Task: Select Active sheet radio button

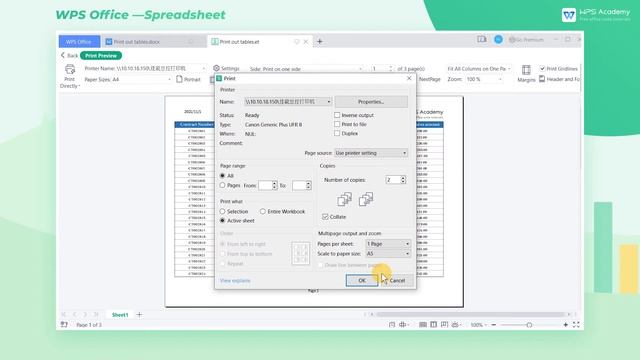Action: 222,220
